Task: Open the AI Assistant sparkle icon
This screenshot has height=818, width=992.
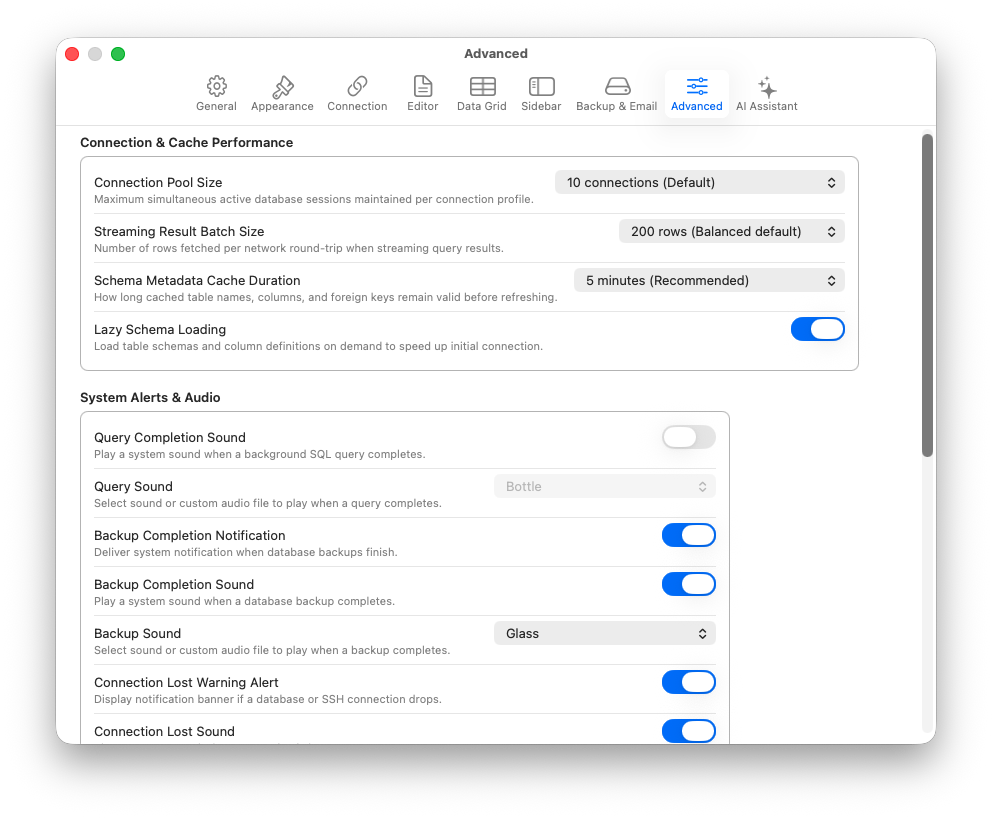Action: (767, 86)
